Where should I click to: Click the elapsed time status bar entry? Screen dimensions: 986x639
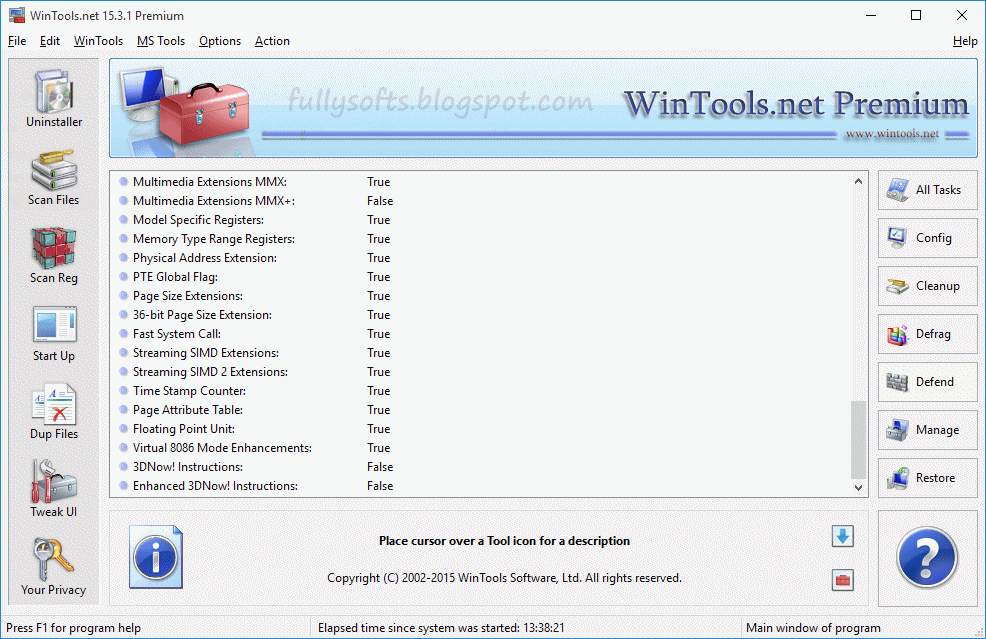[441, 628]
